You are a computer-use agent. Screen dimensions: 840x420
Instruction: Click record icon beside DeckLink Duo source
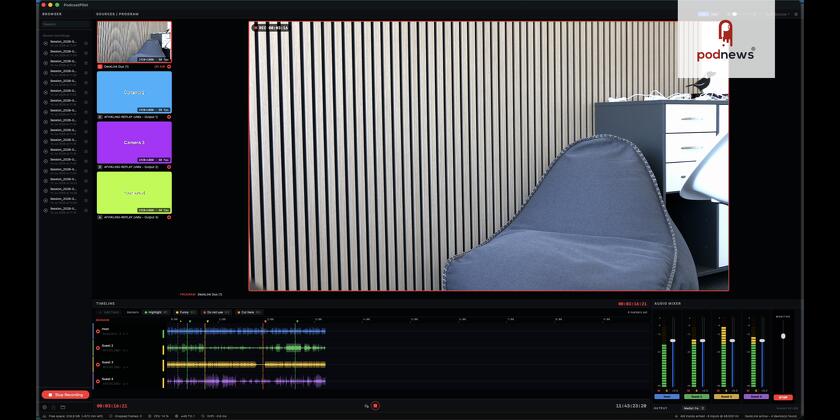click(x=169, y=66)
